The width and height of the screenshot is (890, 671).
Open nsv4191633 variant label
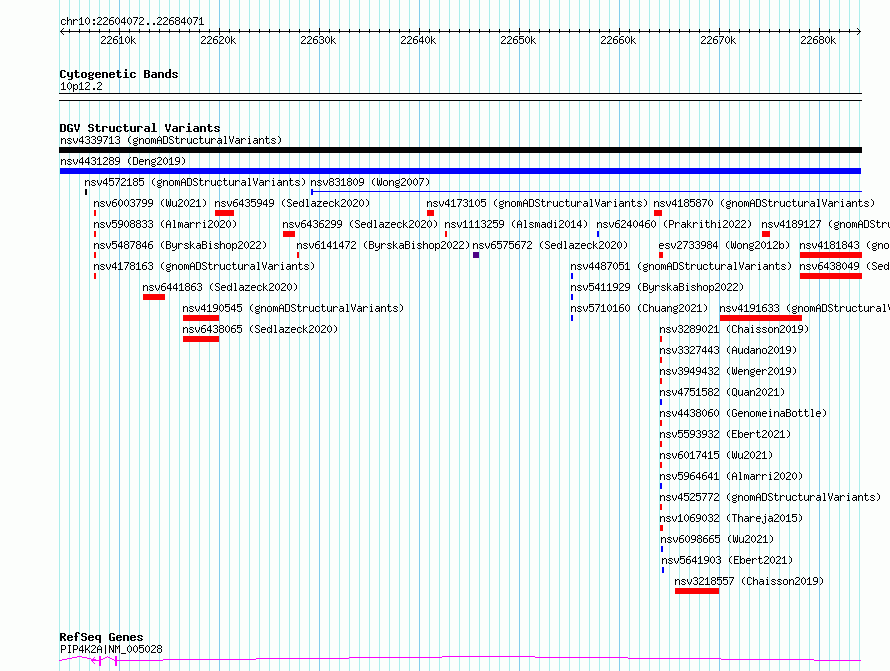(804, 308)
